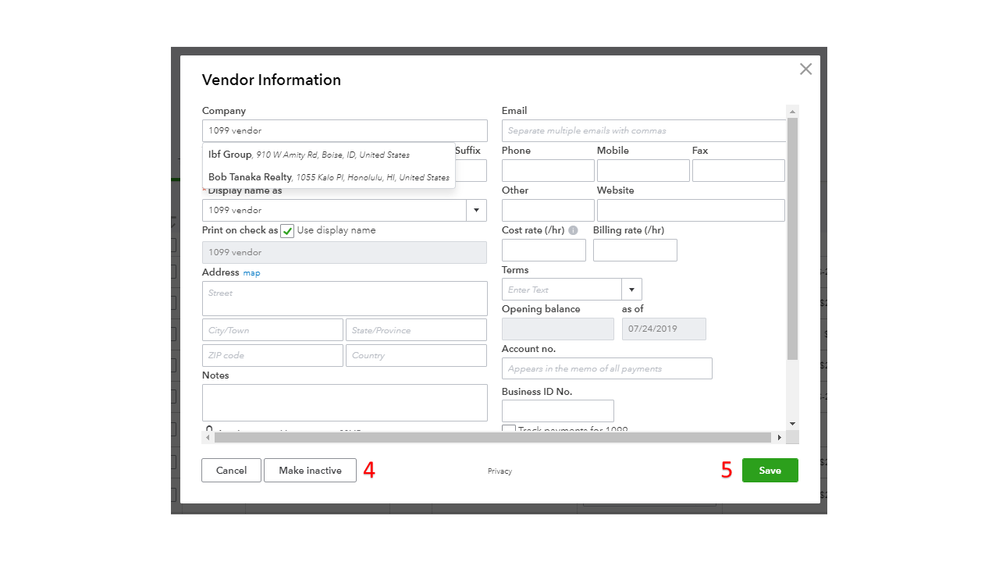The width and height of the screenshot is (999, 562).
Task: Open the Terms dropdown arrow
Action: (x=631, y=289)
